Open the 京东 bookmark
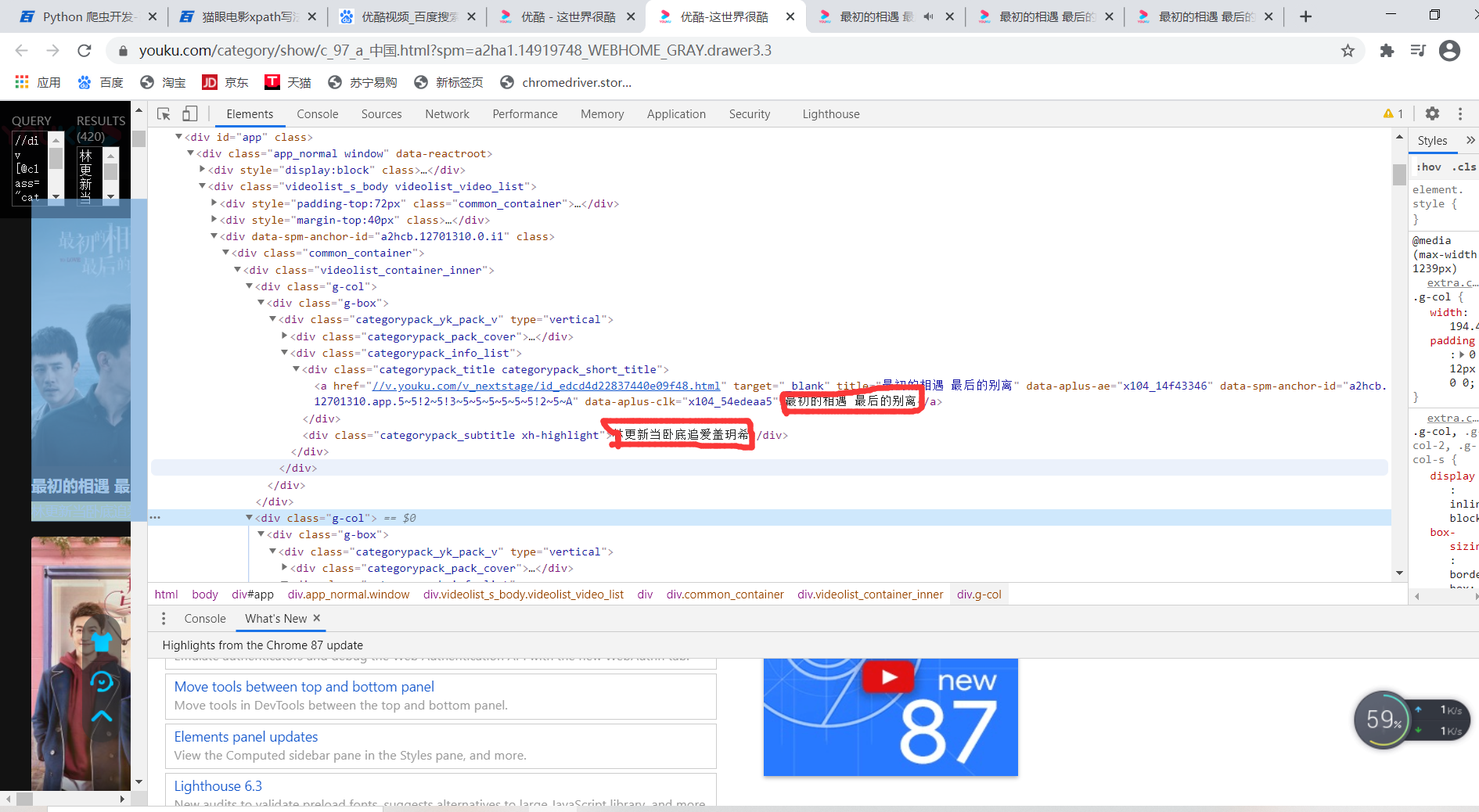The width and height of the screenshot is (1479, 812). coord(225,82)
